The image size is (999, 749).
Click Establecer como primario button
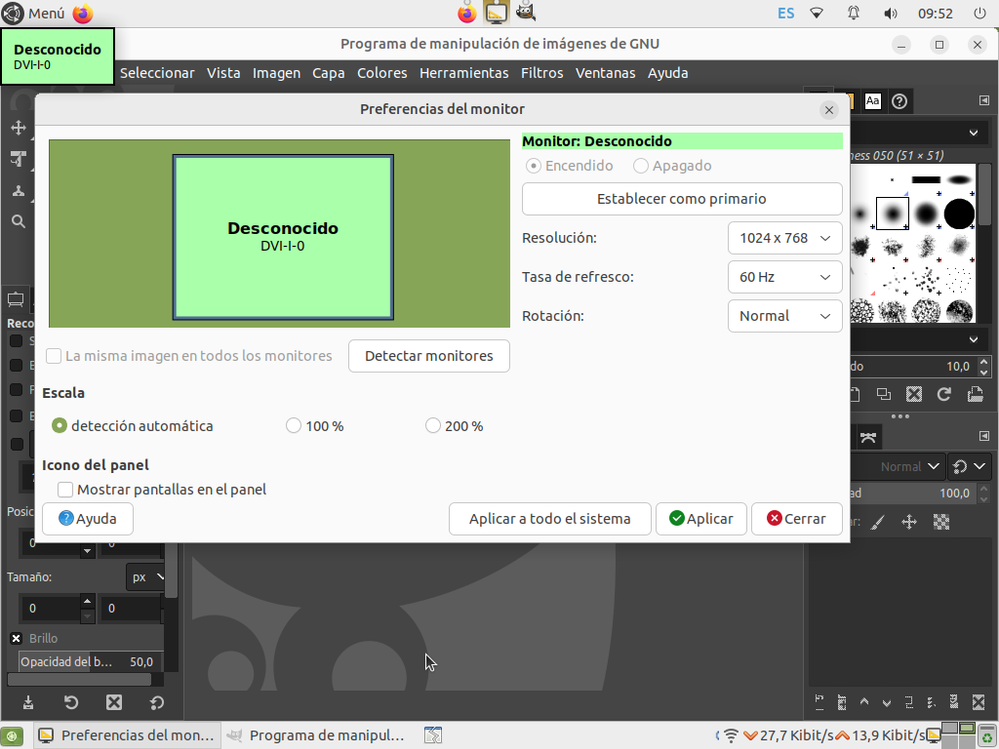682,199
